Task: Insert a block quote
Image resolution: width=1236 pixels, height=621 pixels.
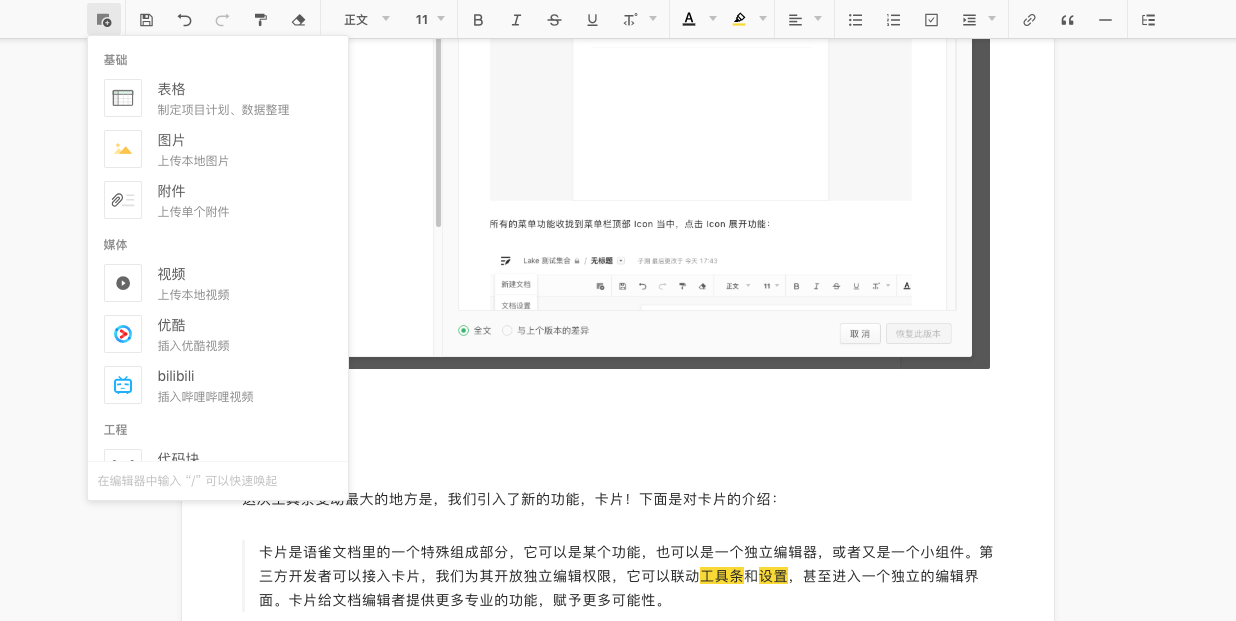Action: pos(1067,19)
